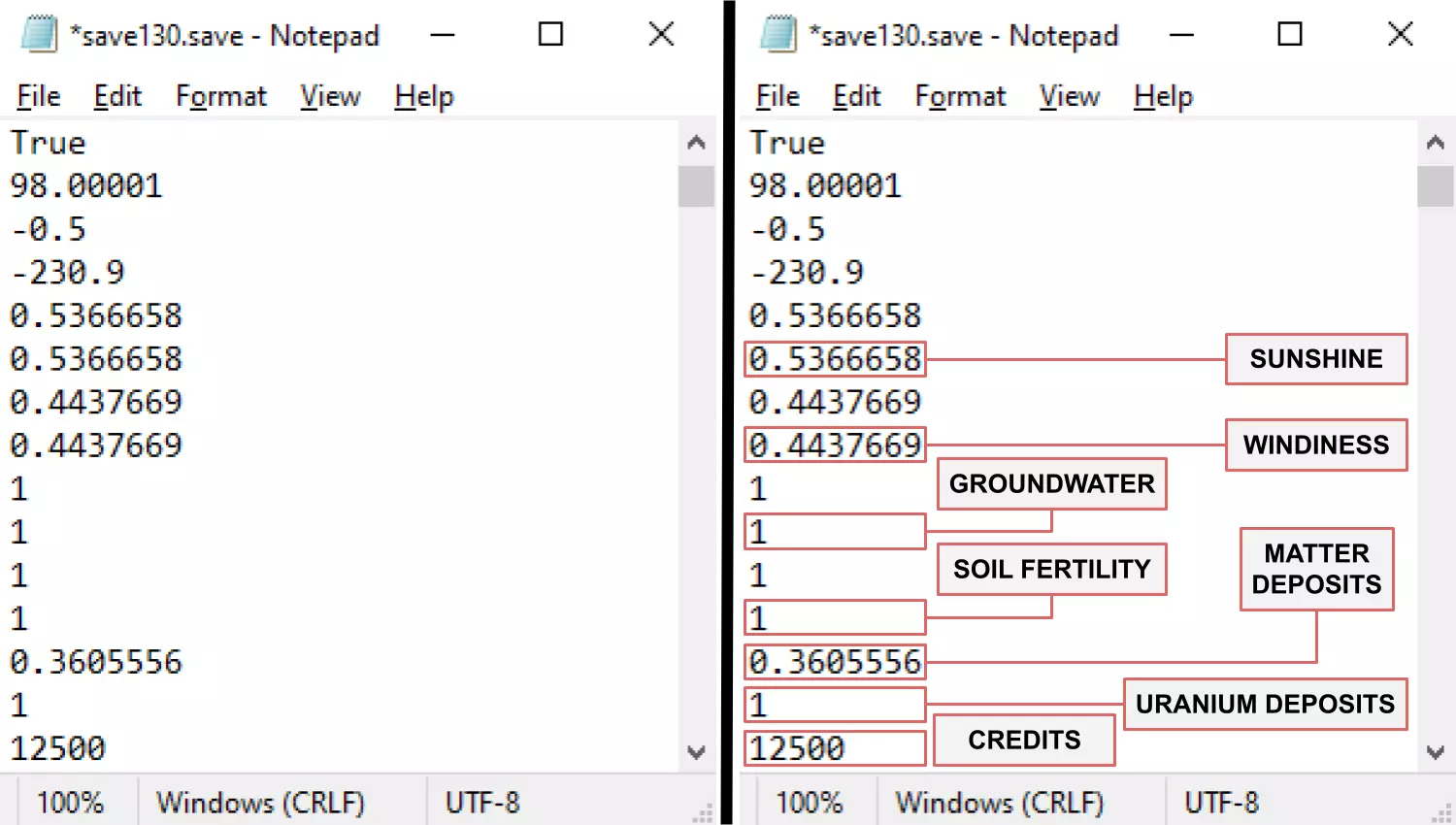Open Help menu in right Notepad window
This screenshot has width=1456, height=825.
(x=1163, y=96)
